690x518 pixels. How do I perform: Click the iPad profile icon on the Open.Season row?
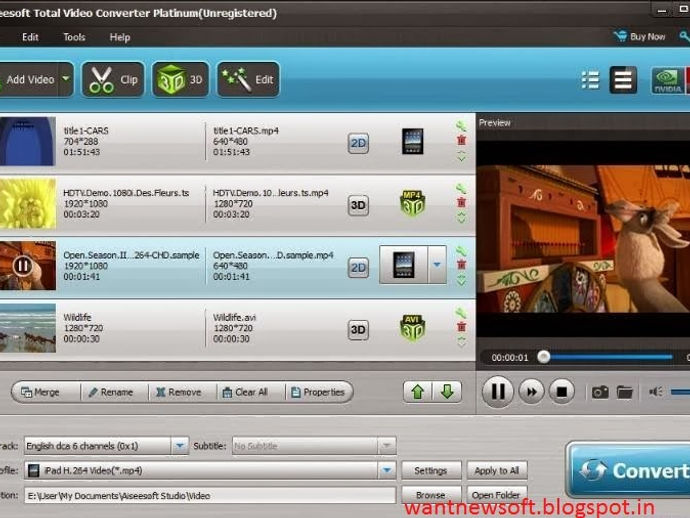tap(404, 265)
